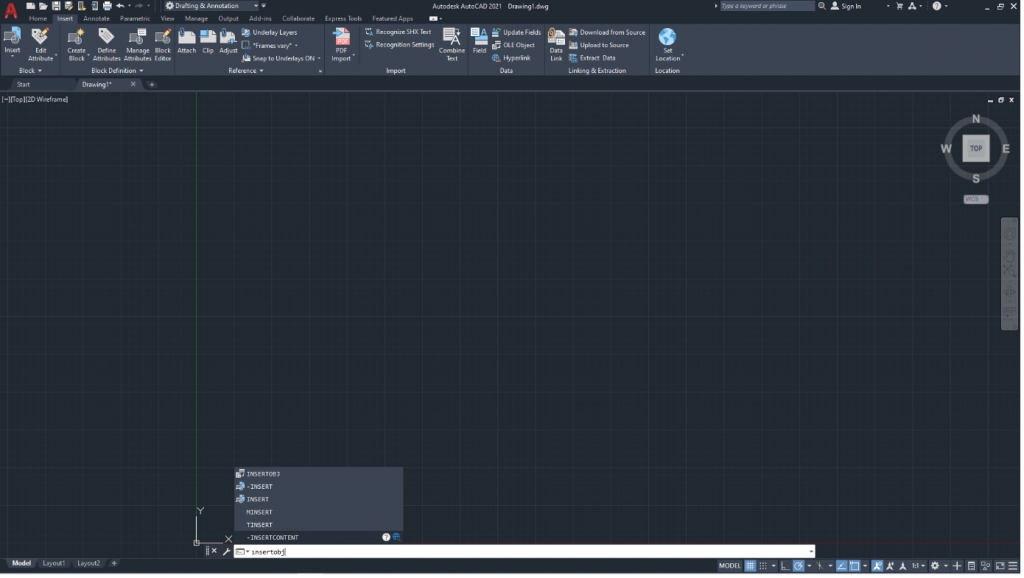Toggle grid display in status bar

click(x=749, y=565)
